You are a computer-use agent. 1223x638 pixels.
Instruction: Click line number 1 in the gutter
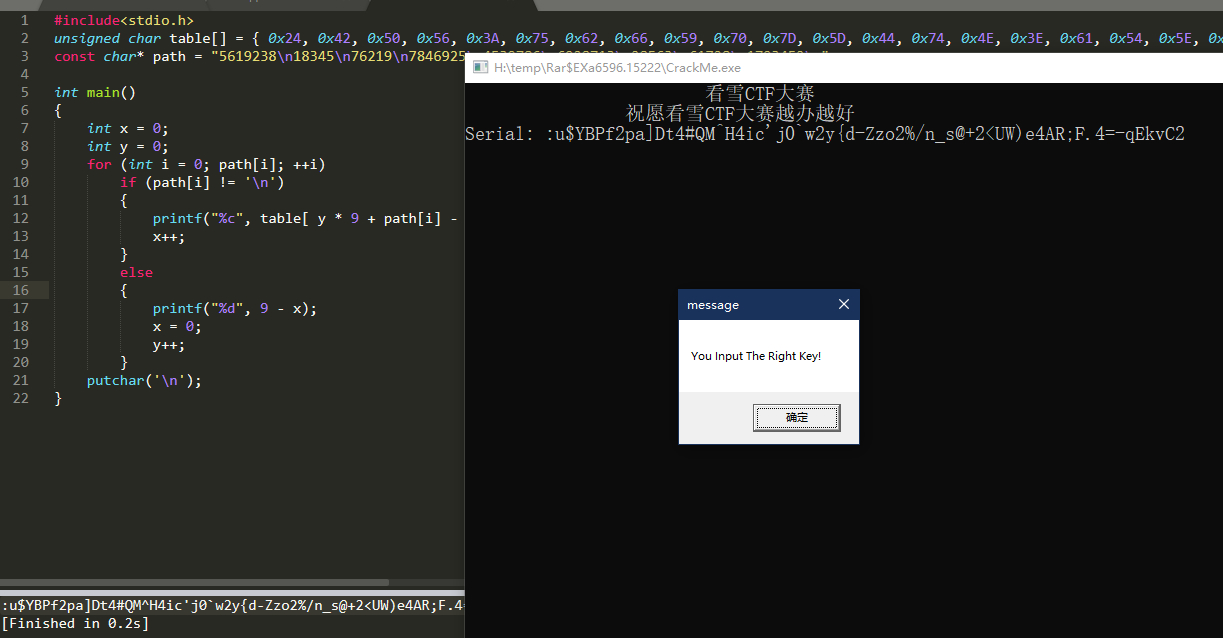(x=25, y=20)
